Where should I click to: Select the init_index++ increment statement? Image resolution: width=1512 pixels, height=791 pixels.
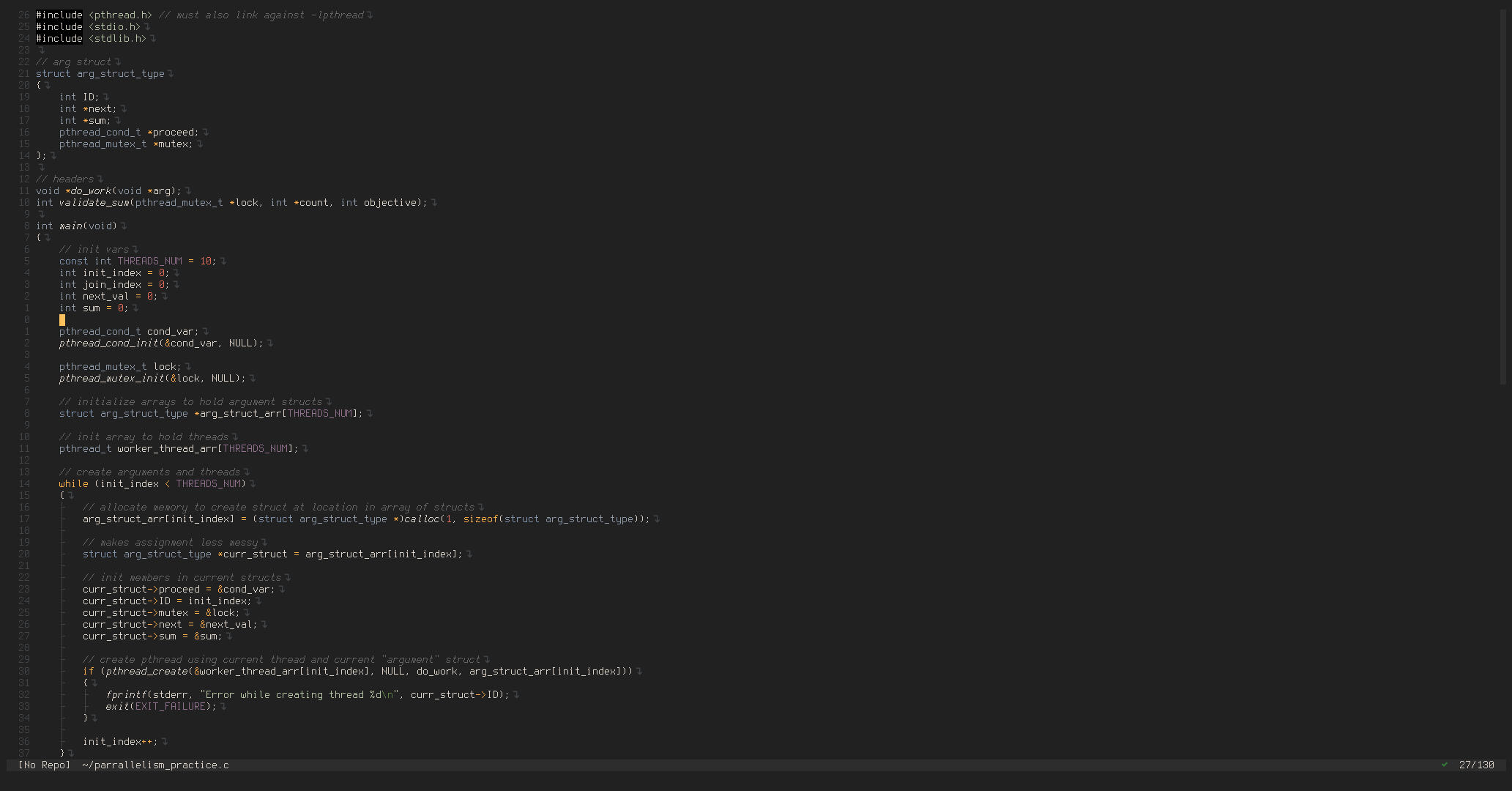pyautogui.click(x=119, y=741)
